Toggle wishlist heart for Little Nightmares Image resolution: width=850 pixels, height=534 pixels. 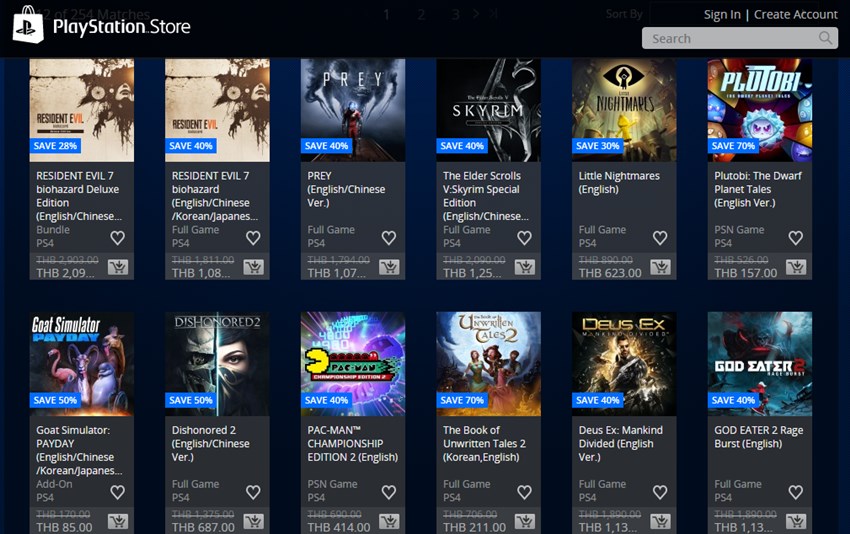click(x=660, y=237)
